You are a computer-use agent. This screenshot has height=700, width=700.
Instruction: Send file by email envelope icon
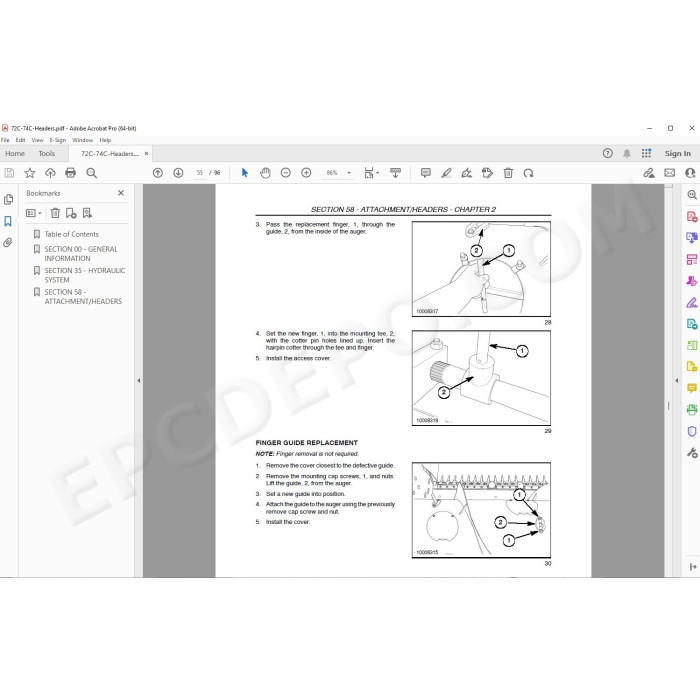click(670, 173)
